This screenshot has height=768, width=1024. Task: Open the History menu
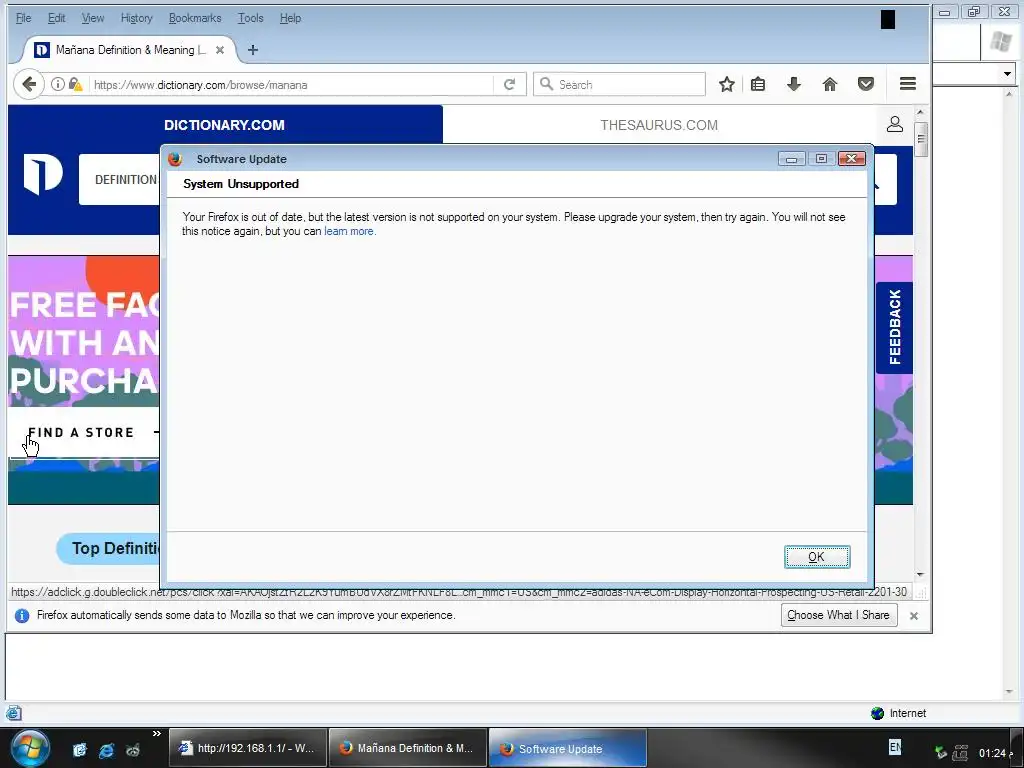(x=136, y=18)
